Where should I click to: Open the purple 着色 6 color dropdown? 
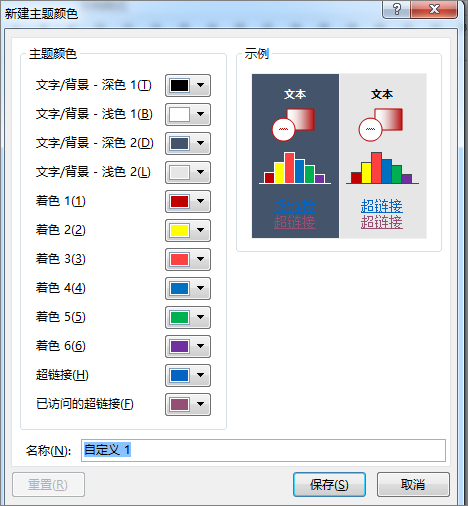coord(188,346)
